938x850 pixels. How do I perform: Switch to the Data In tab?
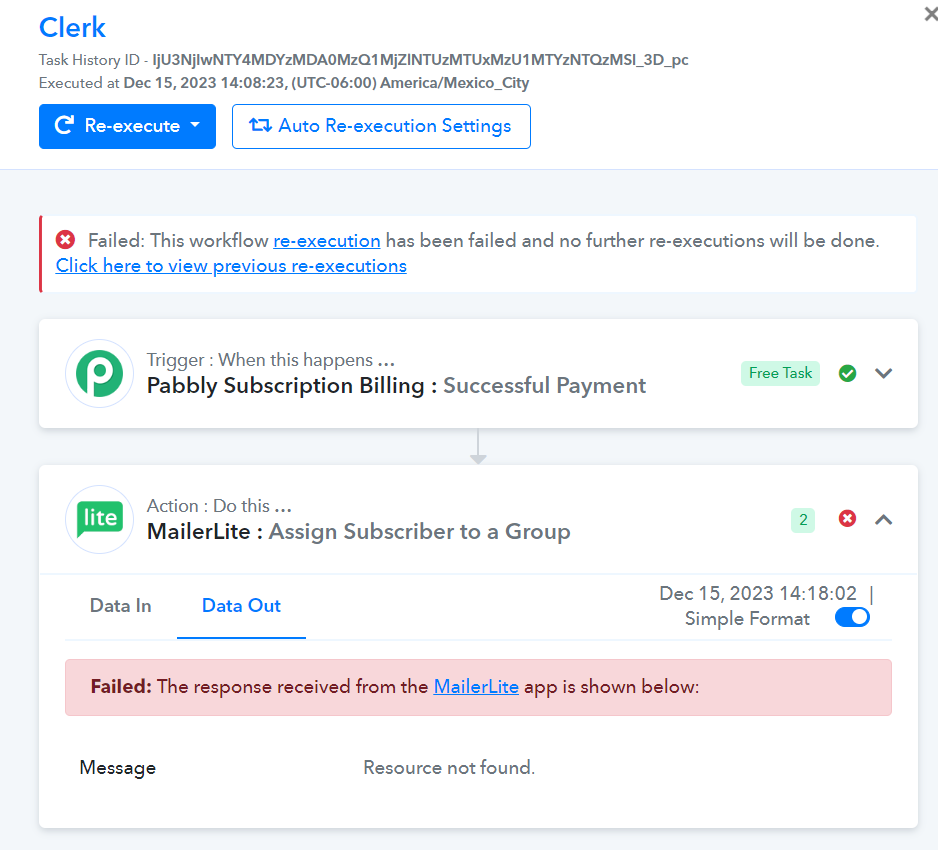pos(120,605)
